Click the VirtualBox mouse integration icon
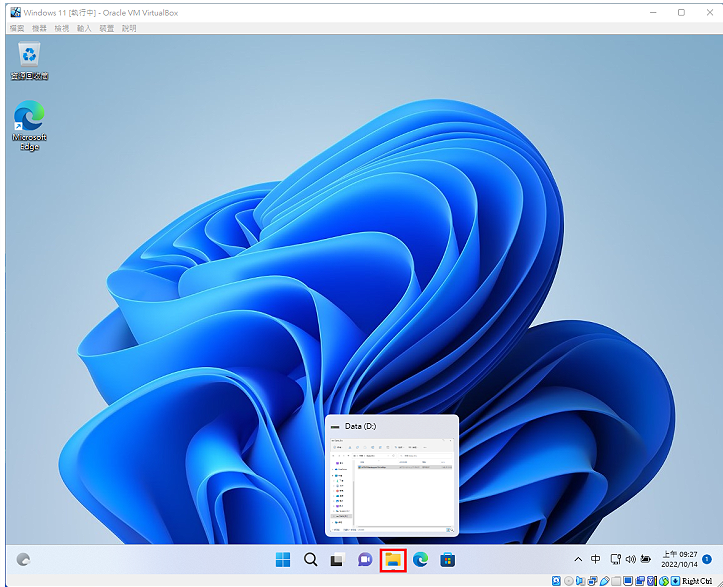Image resolution: width=723 pixels, height=587 pixels. coord(664,581)
